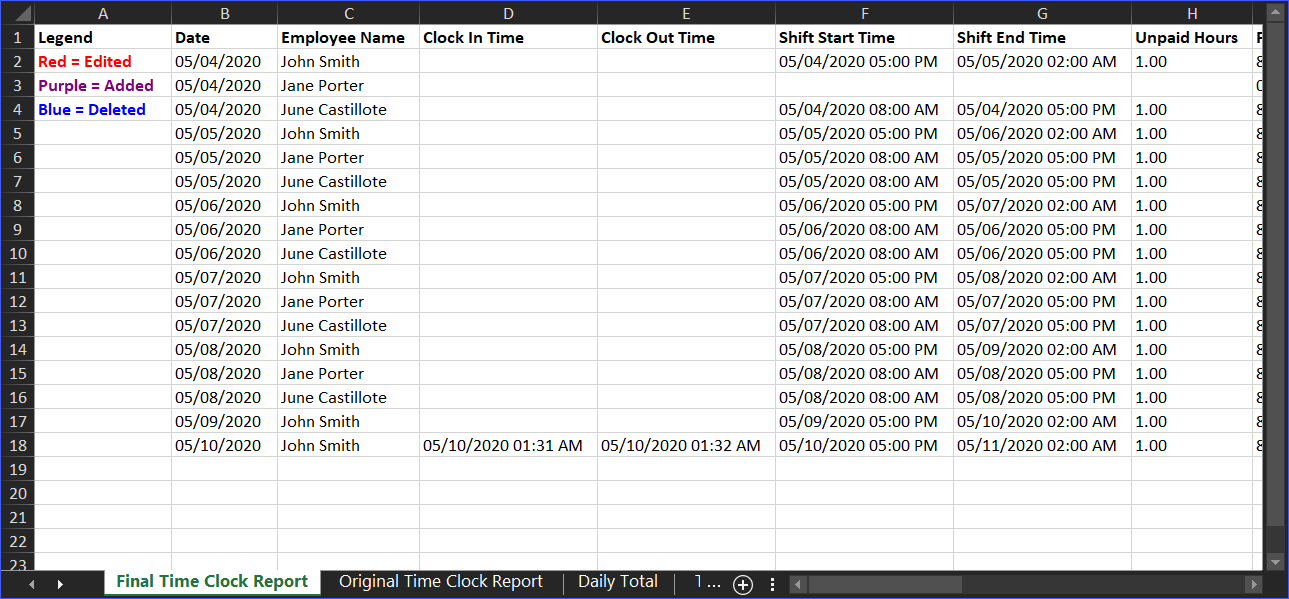
Task: Select row 18 header
Action: (x=18, y=446)
